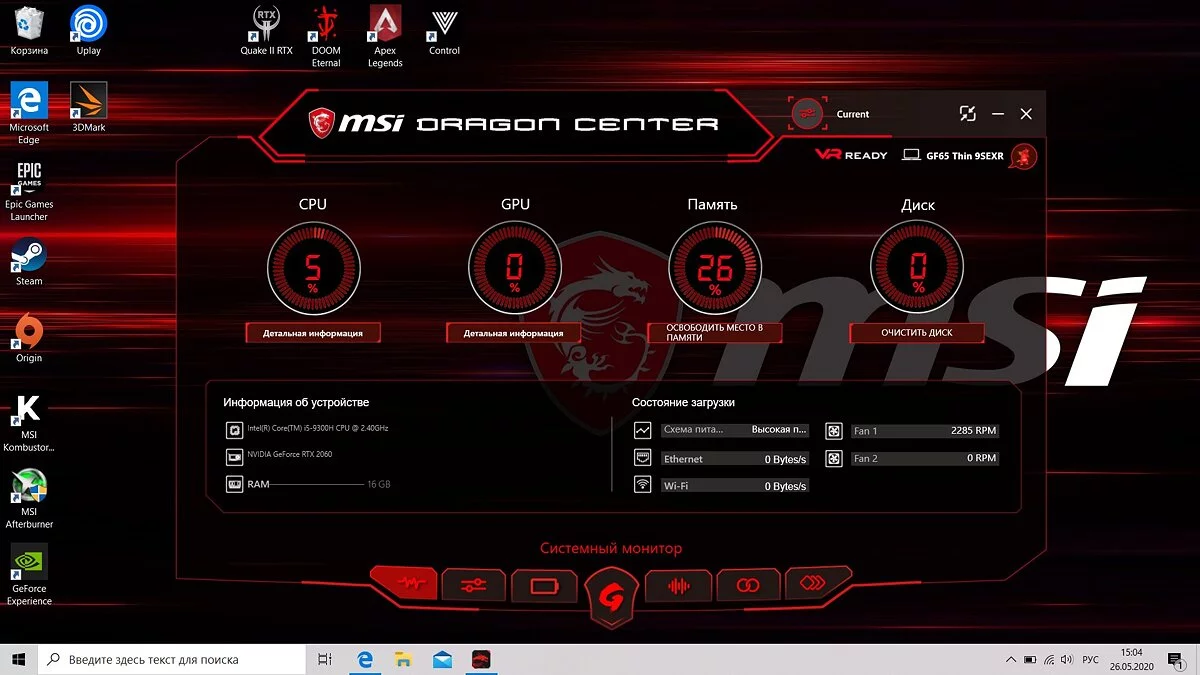Click the 'Fan 2 0 RPM' readout

click(x=925, y=458)
